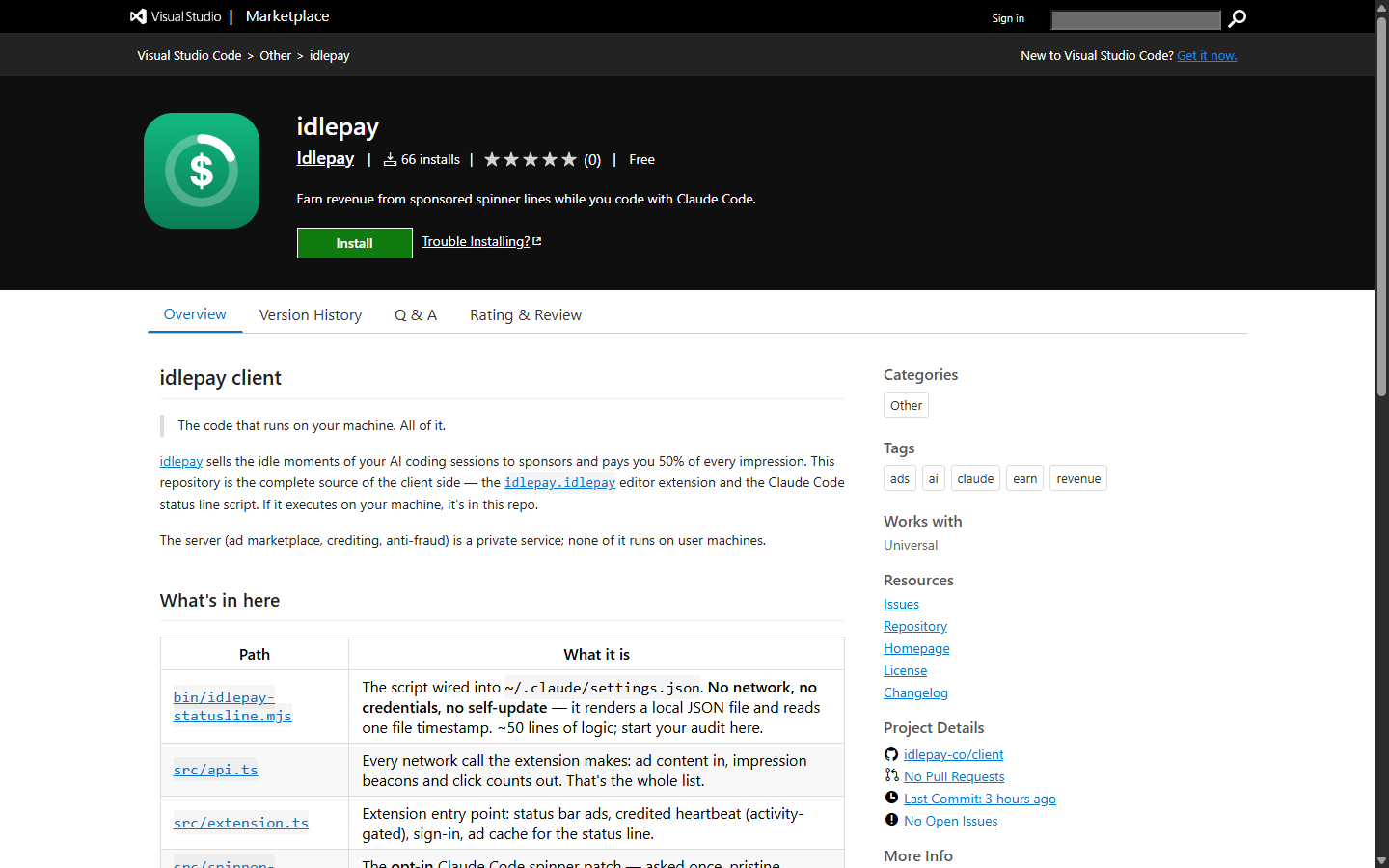Open the Marketplace home link

287,16
